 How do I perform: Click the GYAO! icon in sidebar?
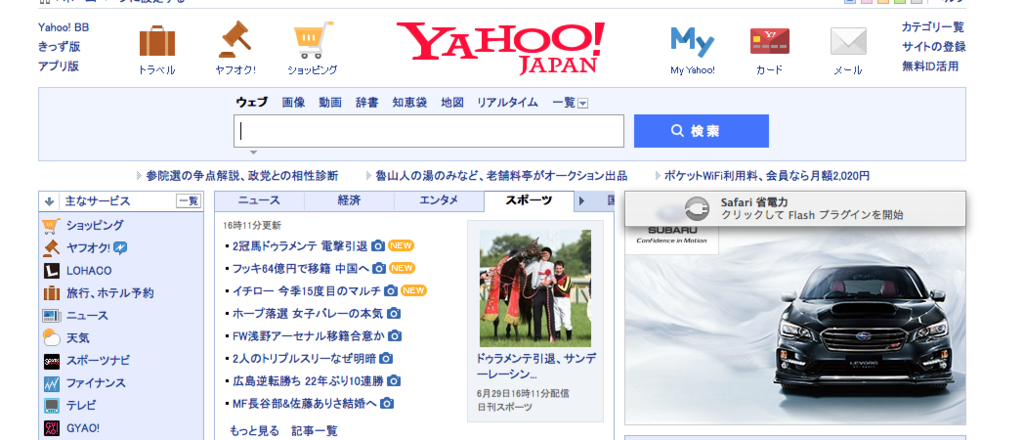[x=52, y=428]
